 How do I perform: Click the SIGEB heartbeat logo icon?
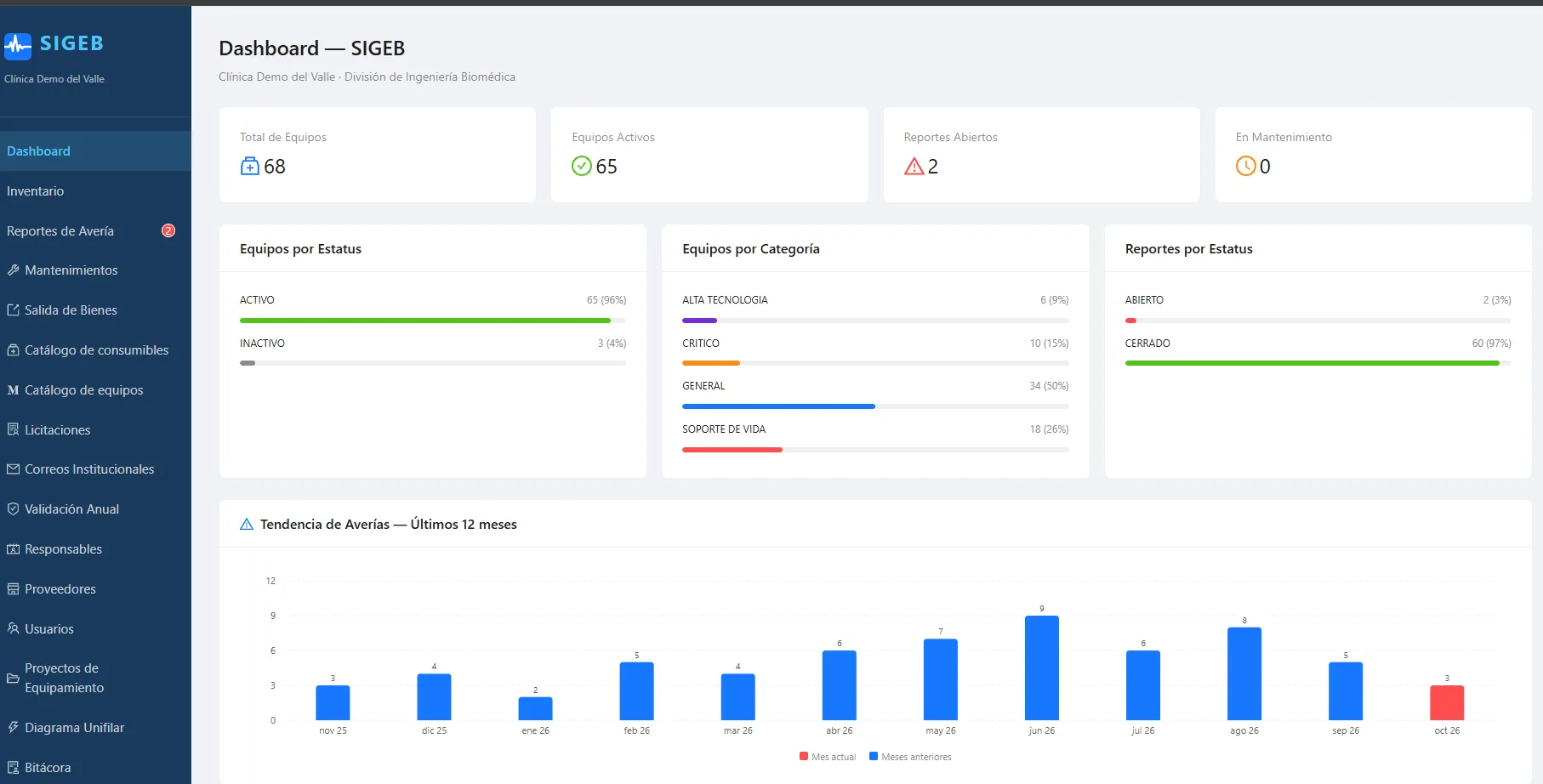[18, 46]
